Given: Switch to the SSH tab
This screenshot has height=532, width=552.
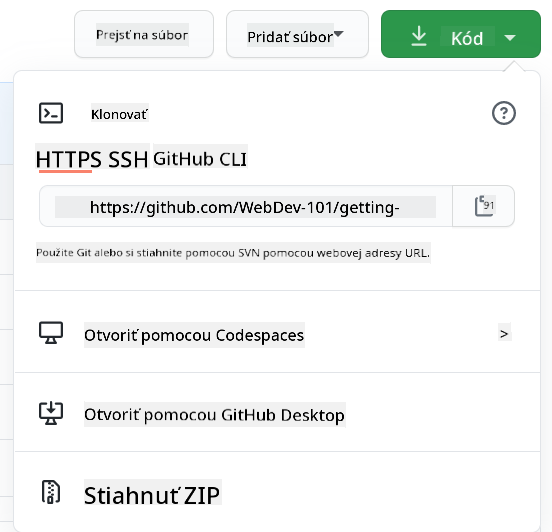Looking at the screenshot, I should (128, 159).
